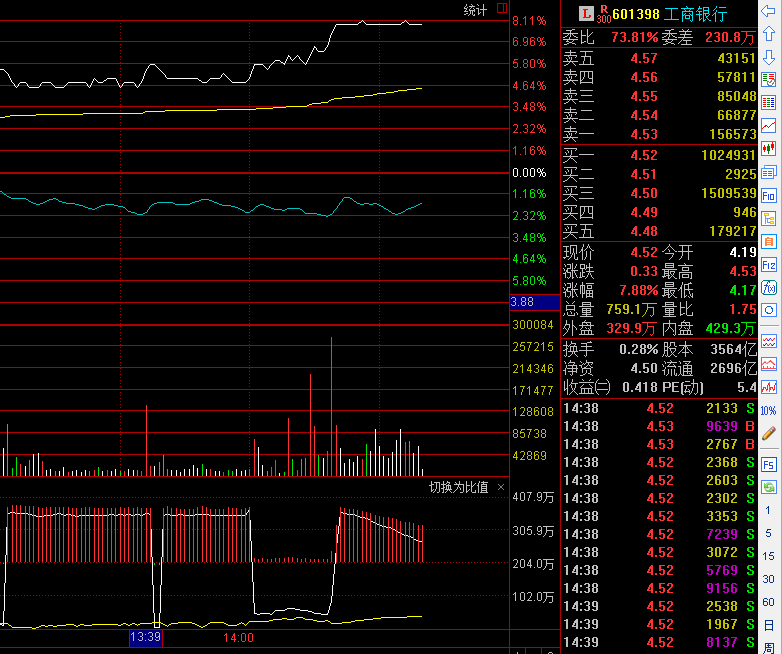This screenshot has height=654, width=782.
Task: Click the 10% icon in sidebar
Action: pyautogui.click(x=769, y=411)
